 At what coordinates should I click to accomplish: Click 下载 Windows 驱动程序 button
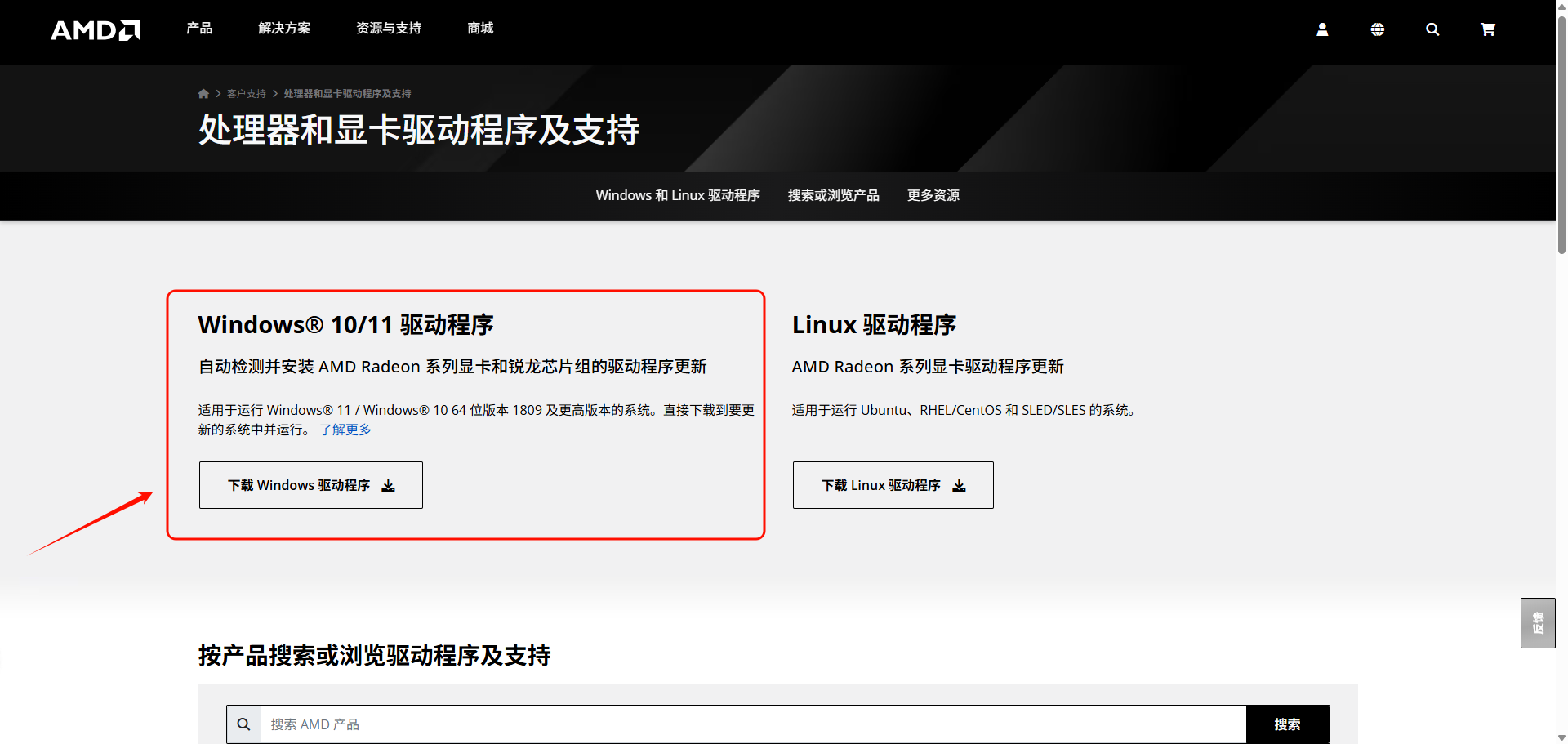tap(311, 485)
